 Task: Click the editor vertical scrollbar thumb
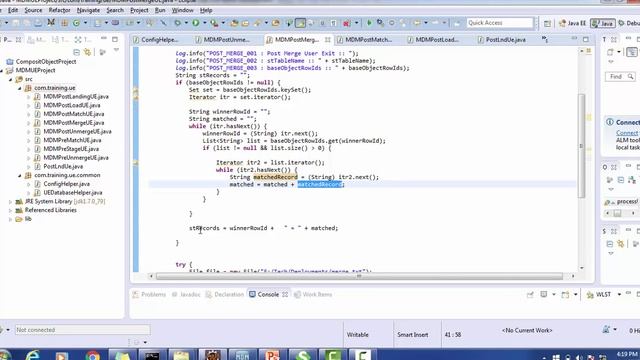click(x=582, y=146)
